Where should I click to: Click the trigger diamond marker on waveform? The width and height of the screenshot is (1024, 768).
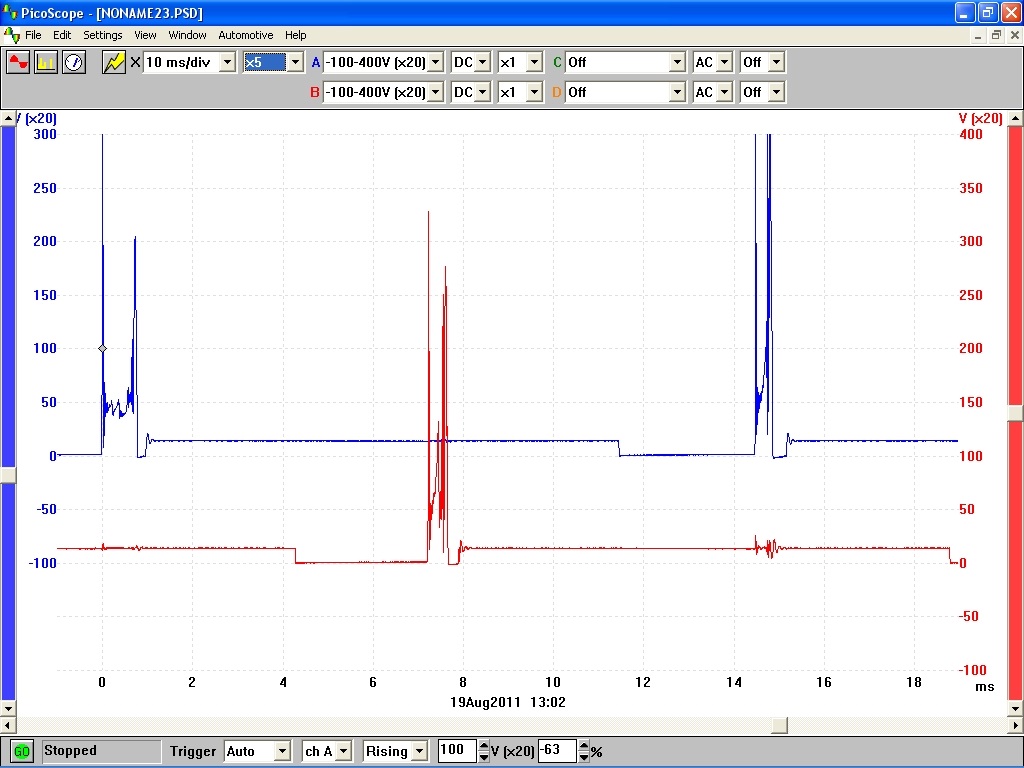pos(102,348)
